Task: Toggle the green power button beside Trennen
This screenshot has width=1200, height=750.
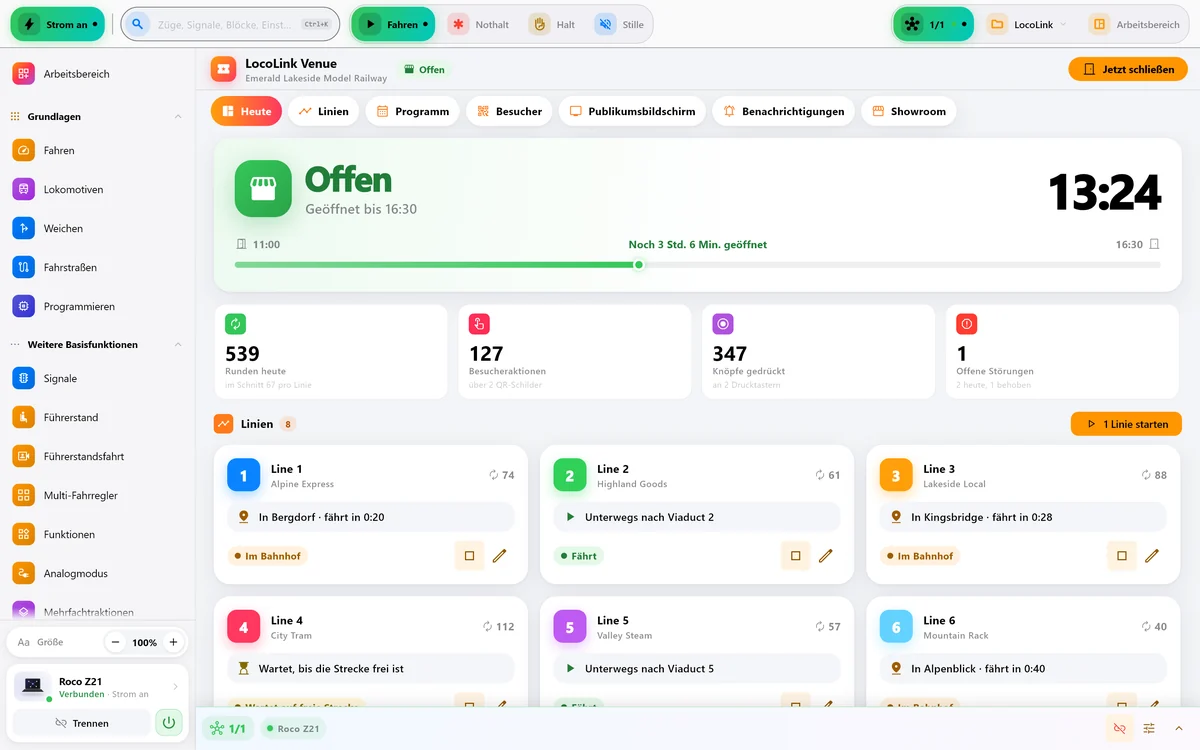Action: point(169,723)
